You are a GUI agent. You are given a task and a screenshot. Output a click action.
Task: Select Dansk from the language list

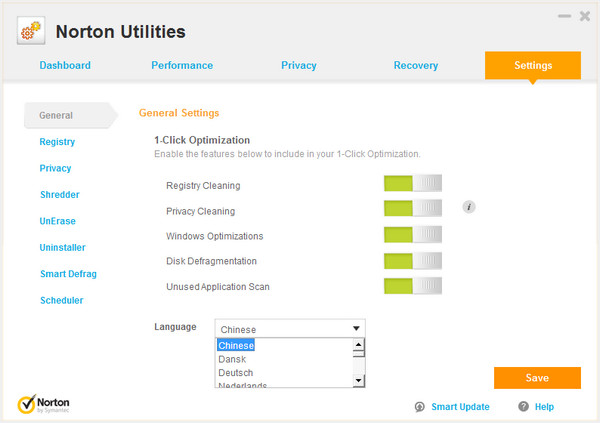coord(232,359)
